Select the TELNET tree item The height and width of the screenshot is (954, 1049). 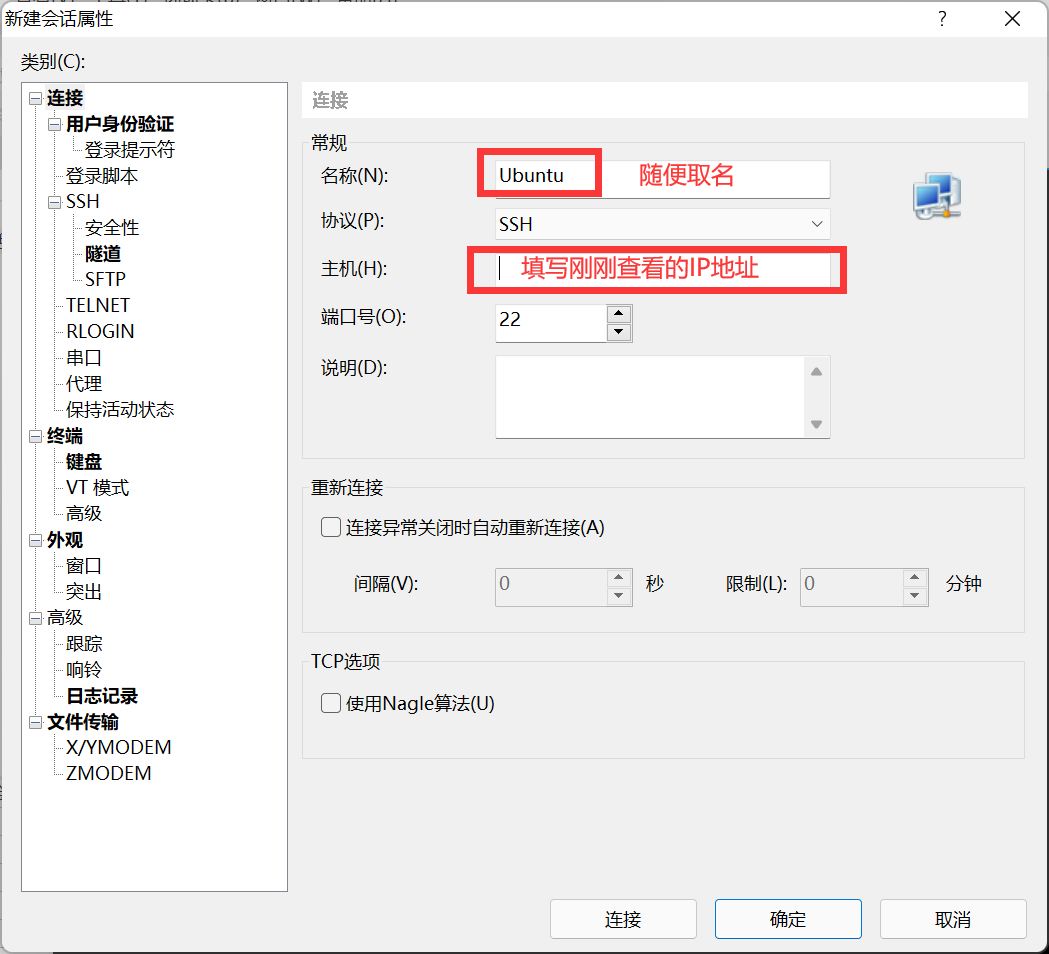98,306
